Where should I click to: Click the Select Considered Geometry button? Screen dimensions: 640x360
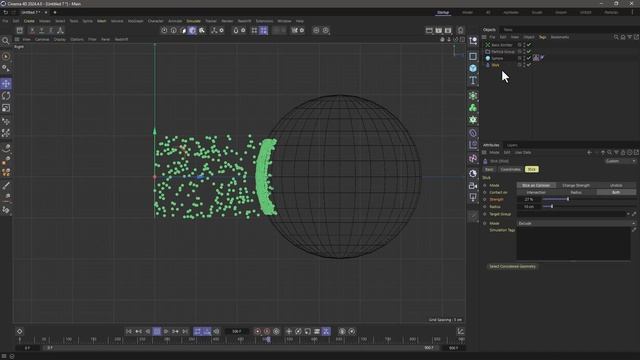tap(512, 267)
